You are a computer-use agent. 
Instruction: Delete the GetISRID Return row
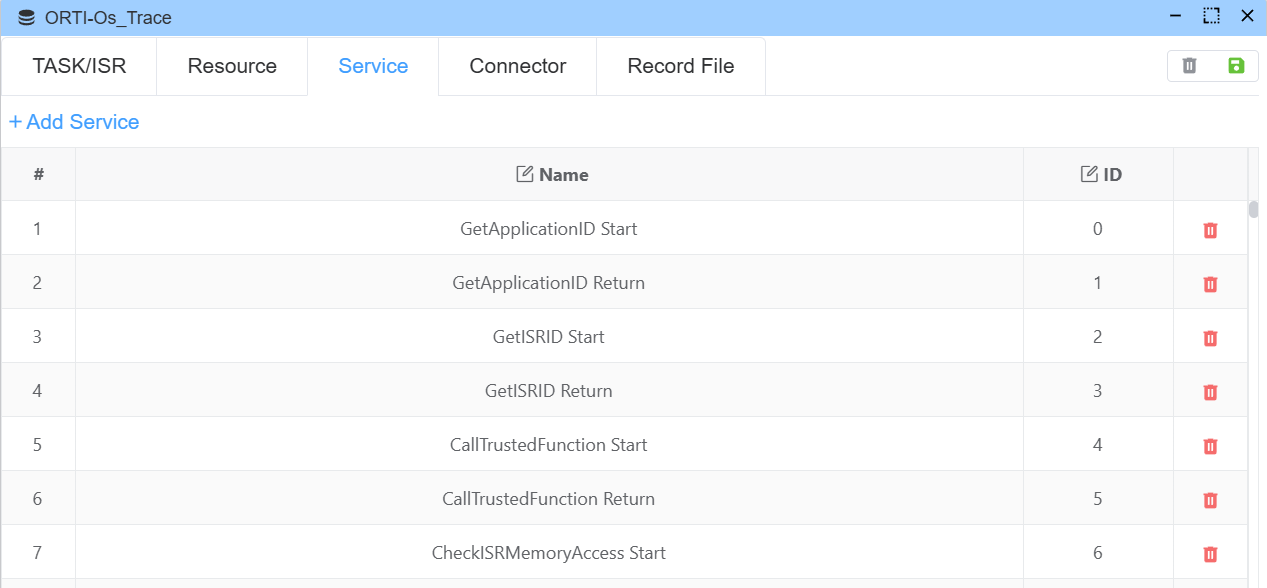click(1210, 392)
